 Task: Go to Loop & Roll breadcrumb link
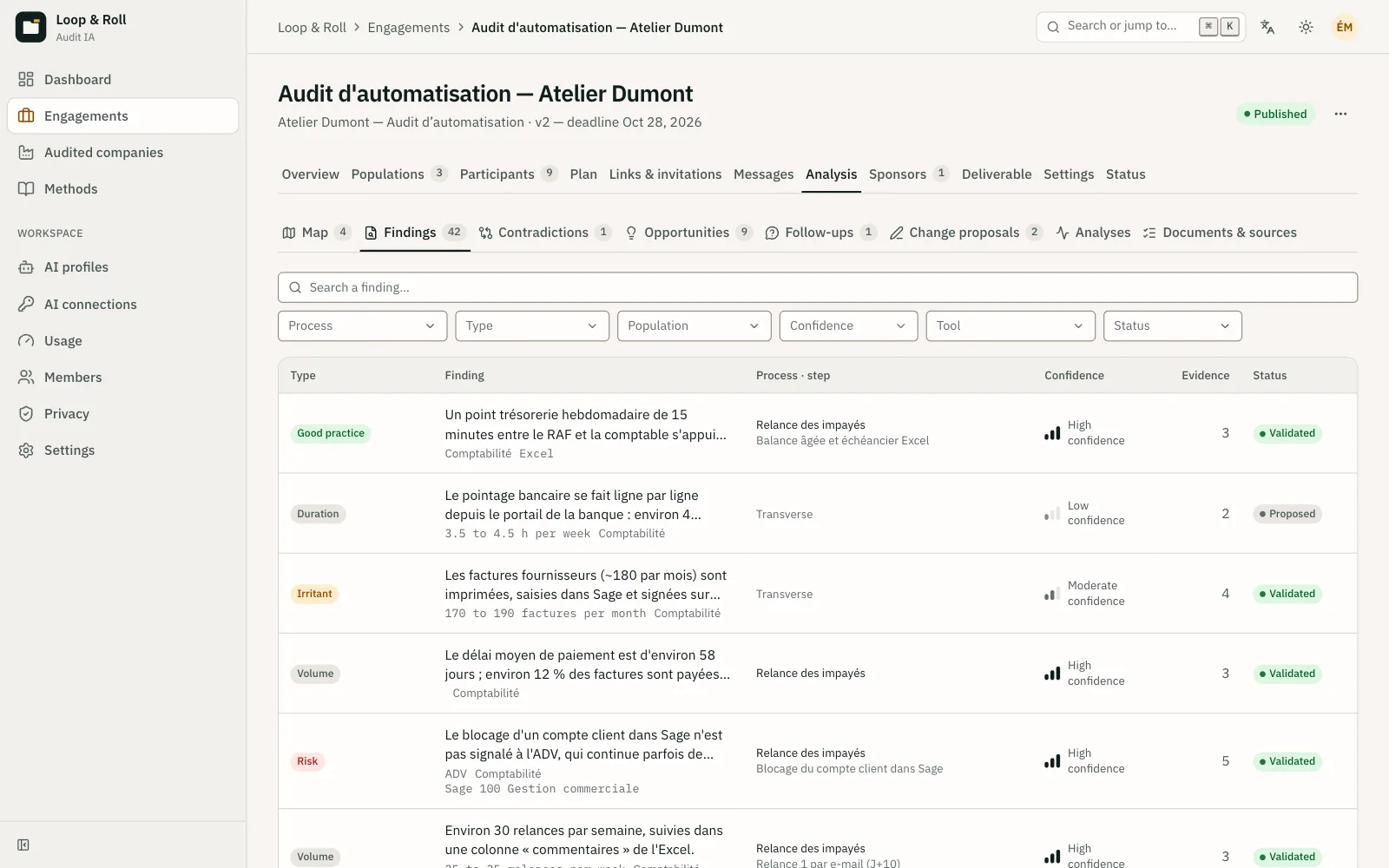pyautogui.click(x=312, y=28)
